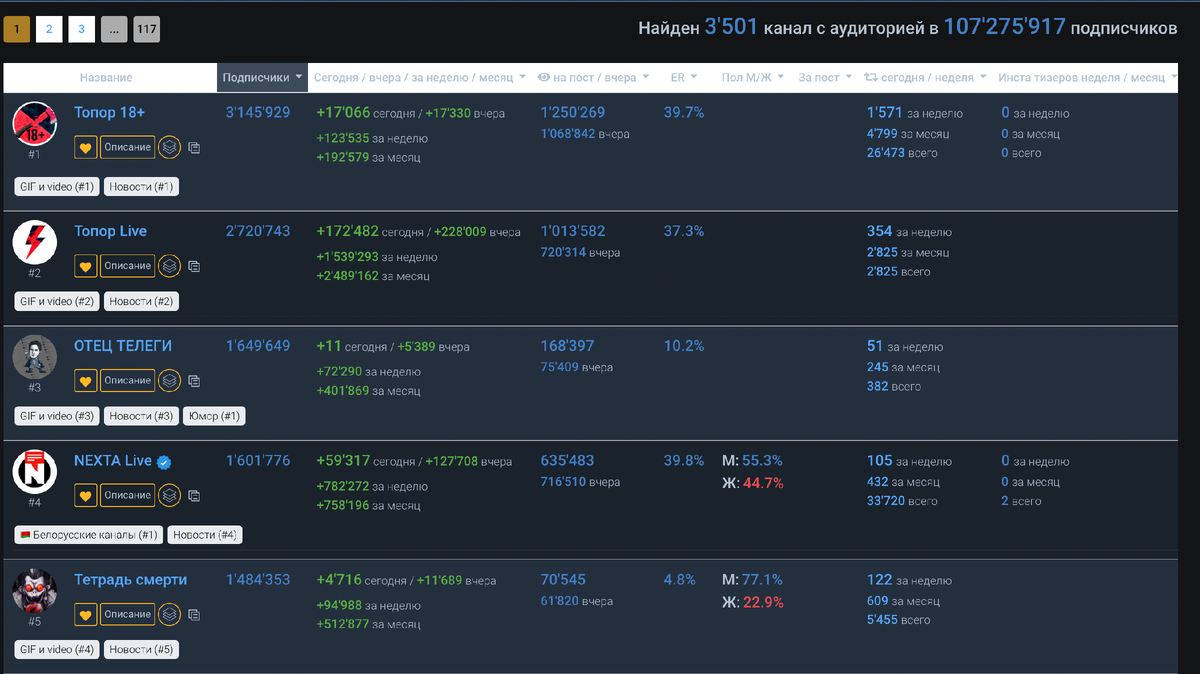Open ER column sort dropdown
Image resolution: width=1200 pixels, height=674 pixels.
pos(683,77)
